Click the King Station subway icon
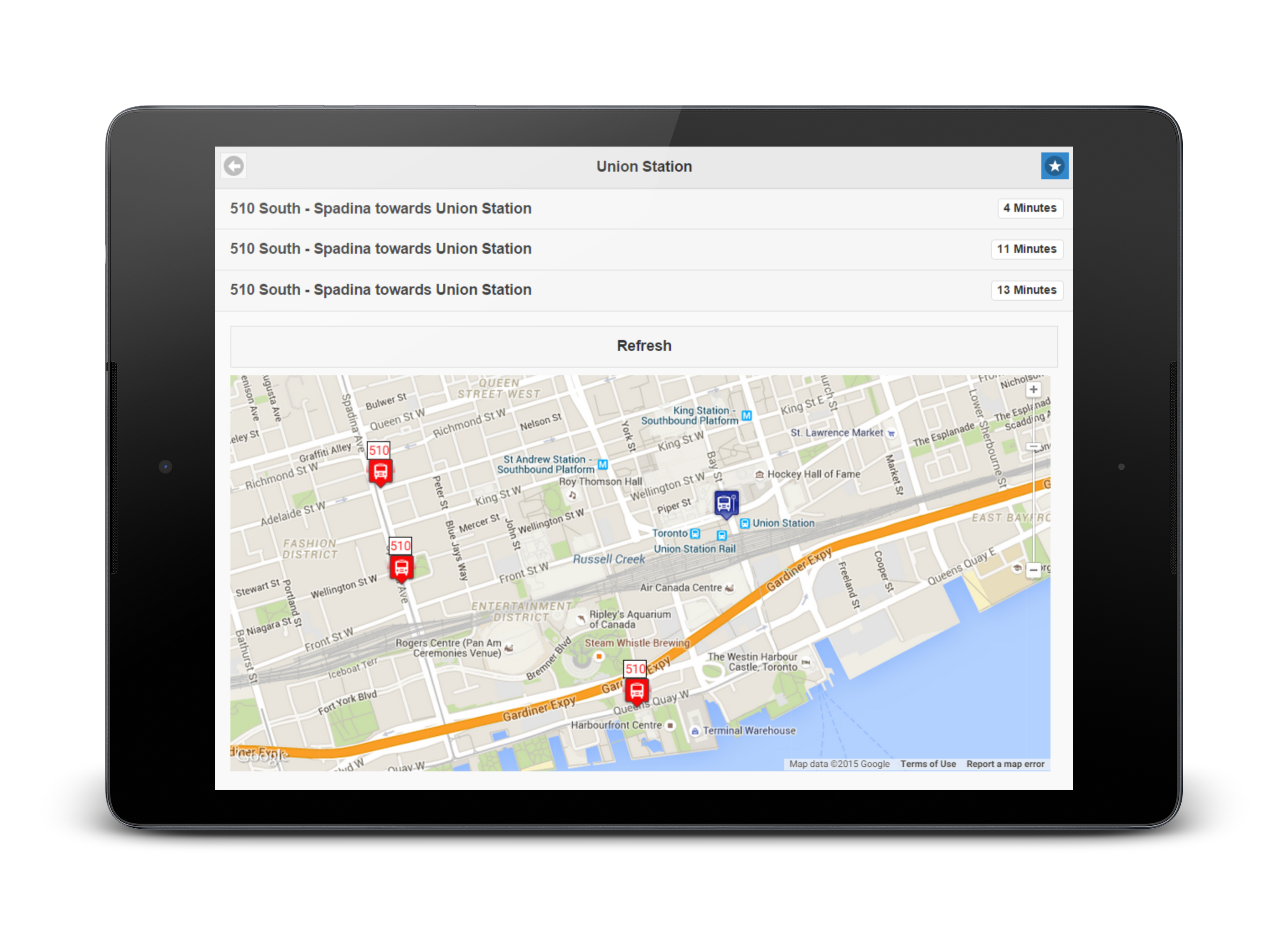This screenshot has width=1288, height=935. coord(746,415)
